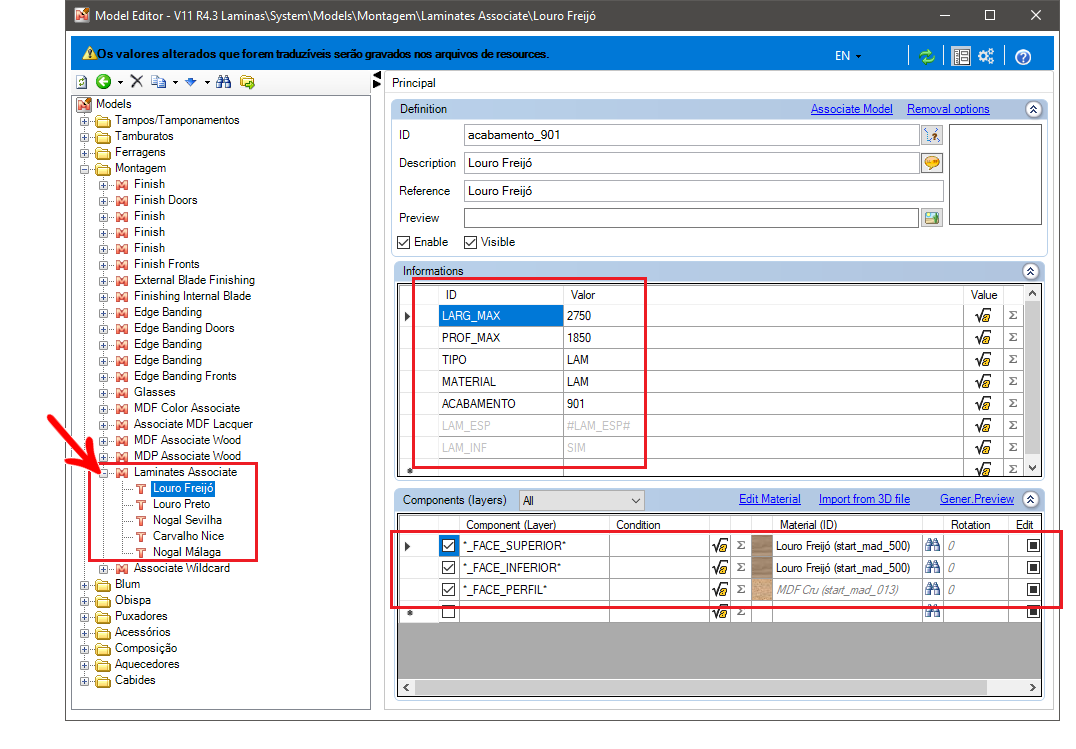Click the formula icon in the LARG_MAX row
Viewport: 1076px width, 749px height.
[x=983, y=316]
